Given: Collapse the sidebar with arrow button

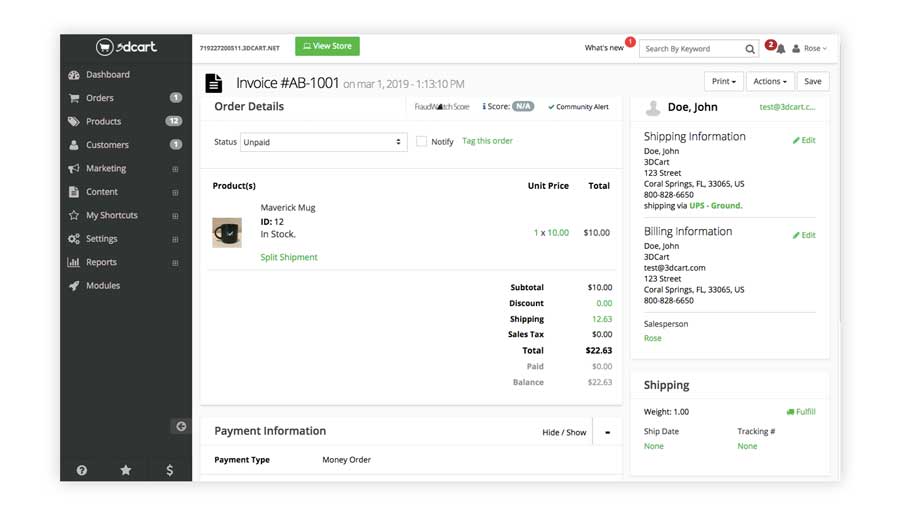Looking at the screenshot, I should (x=181, y=426).
